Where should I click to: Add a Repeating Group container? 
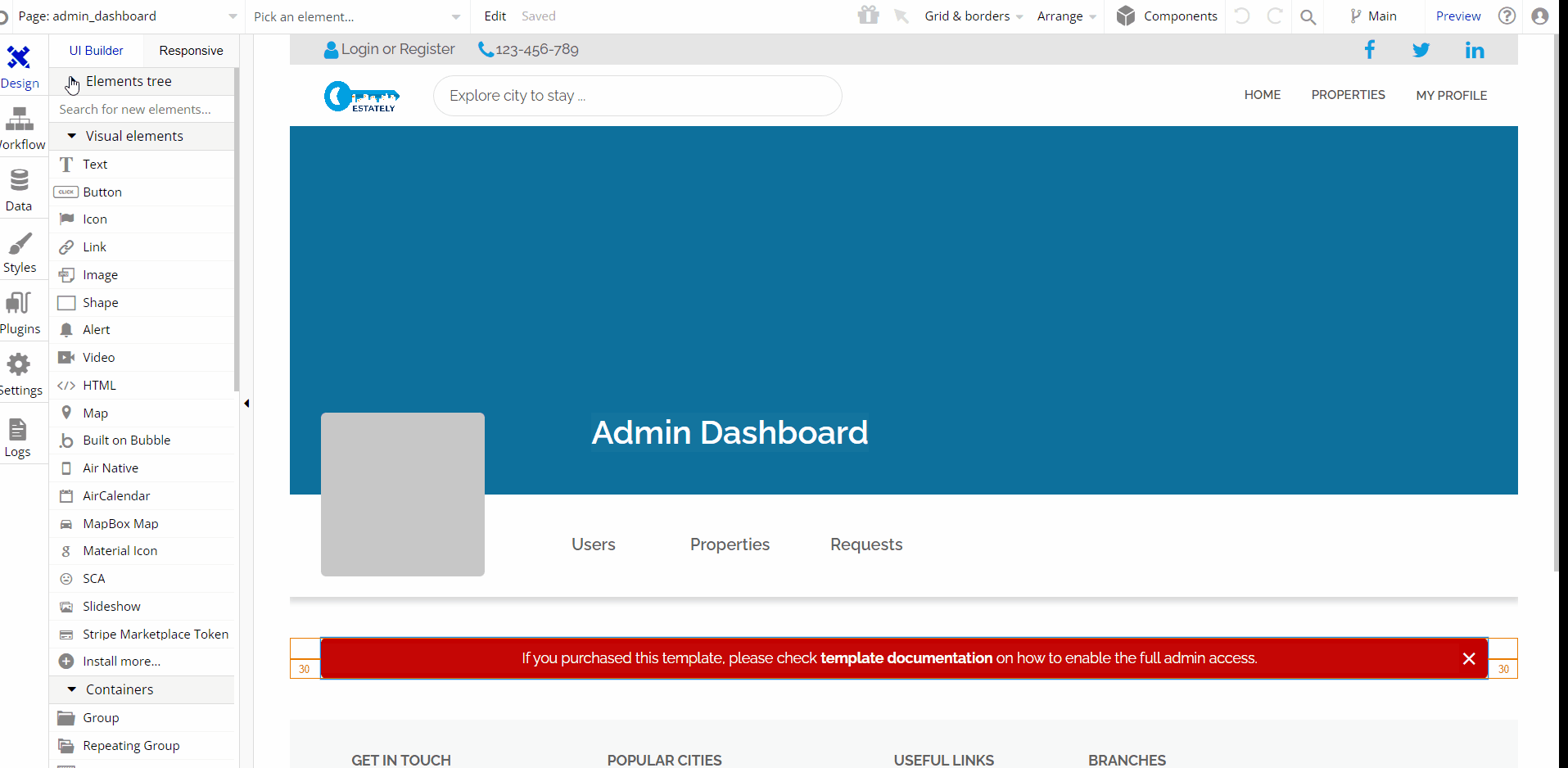coord(142,745)
